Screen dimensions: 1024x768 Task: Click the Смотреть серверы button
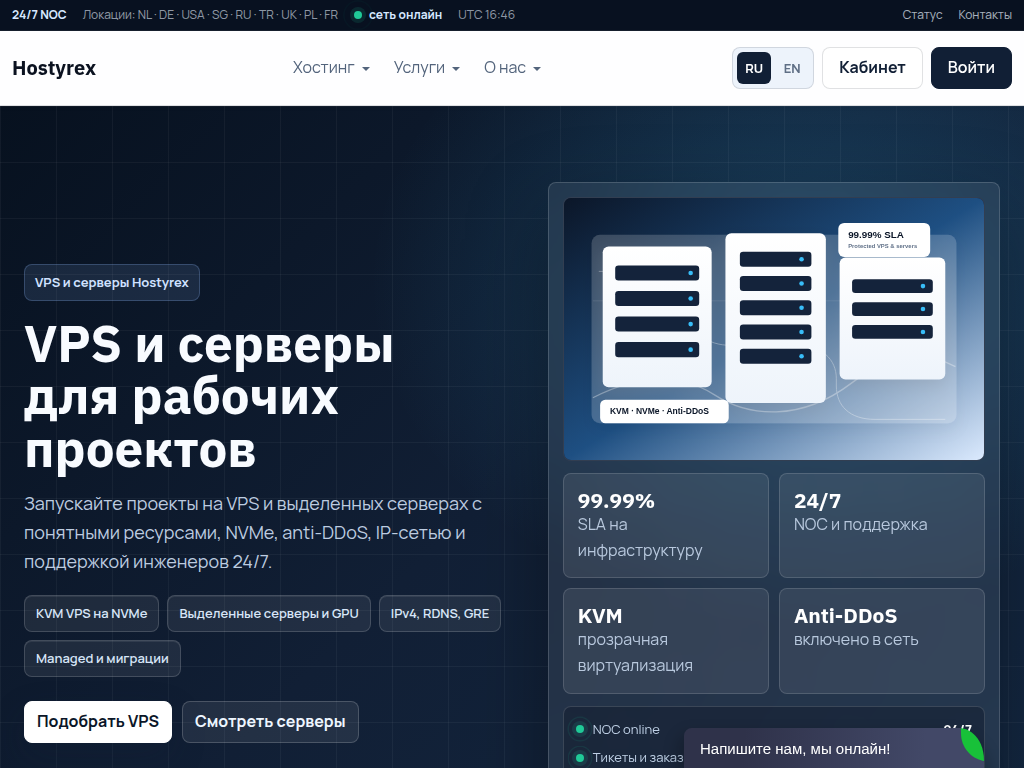coord(270,722)
